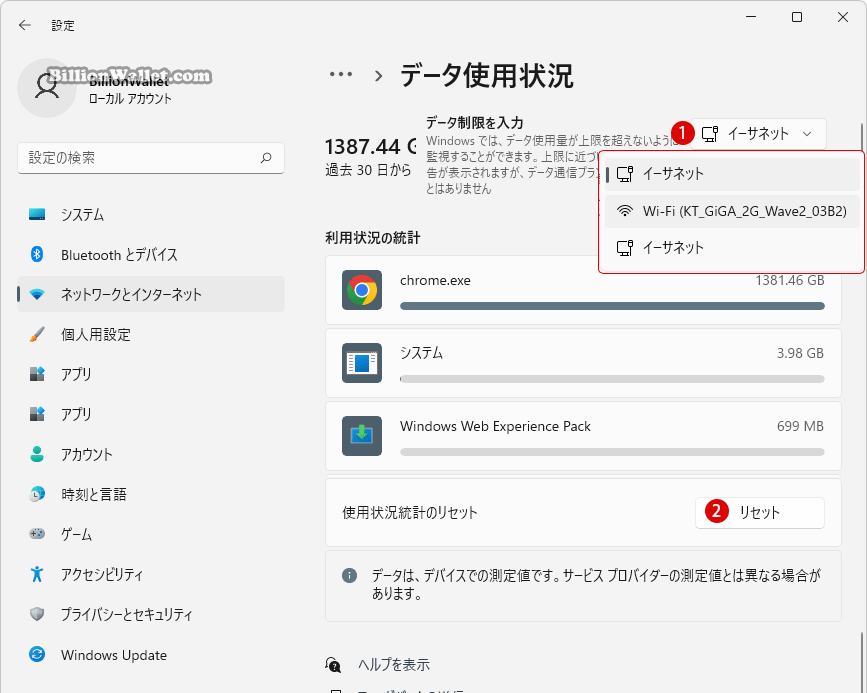Click the help icon next to ヘルプを表示
The height and width of the screenshot is (693, 867).
coord(333,665)
